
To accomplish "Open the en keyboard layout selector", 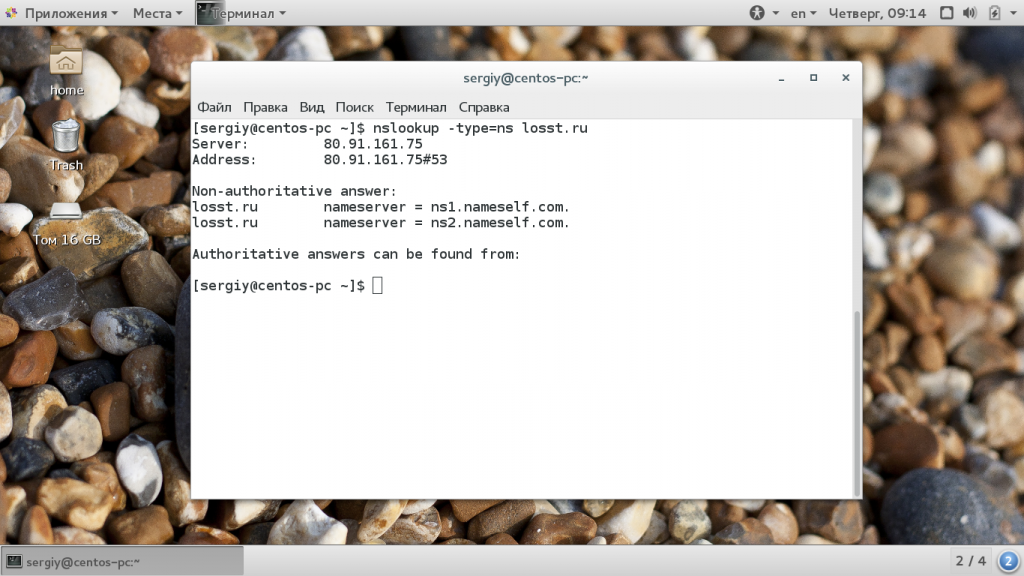I will 803,13.
